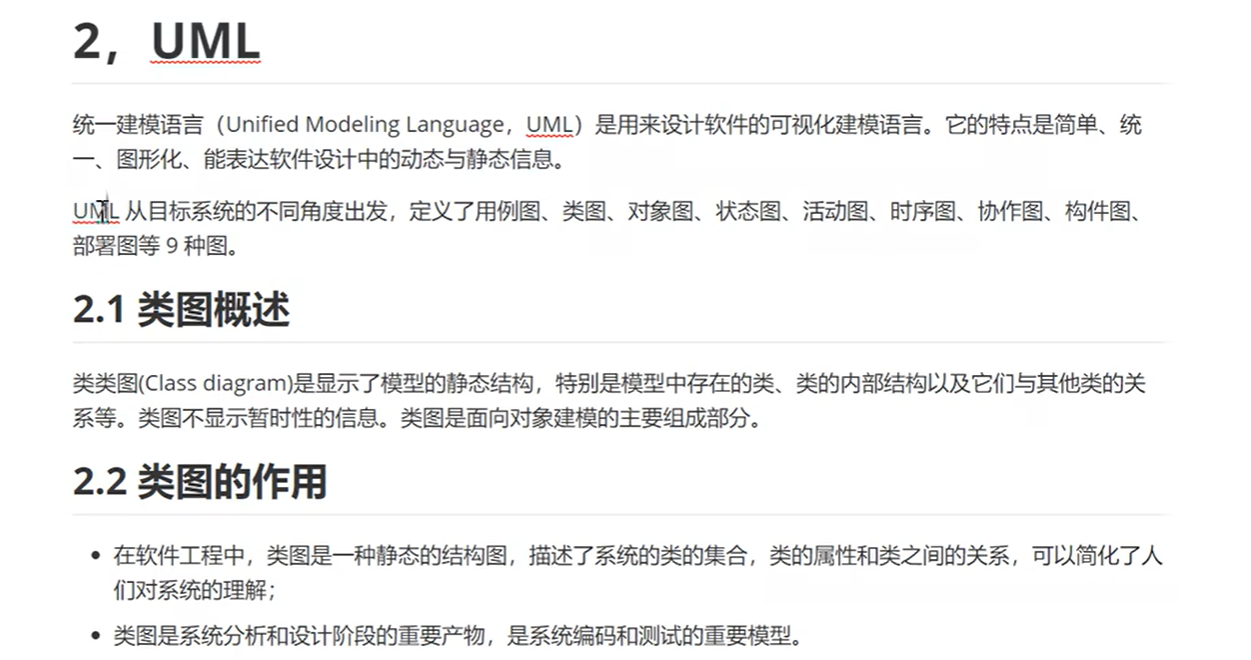This screenshot has width=1251, height=660.
Task: Click the UML word starting the second paragraph
Action: [x=95, y=211]
